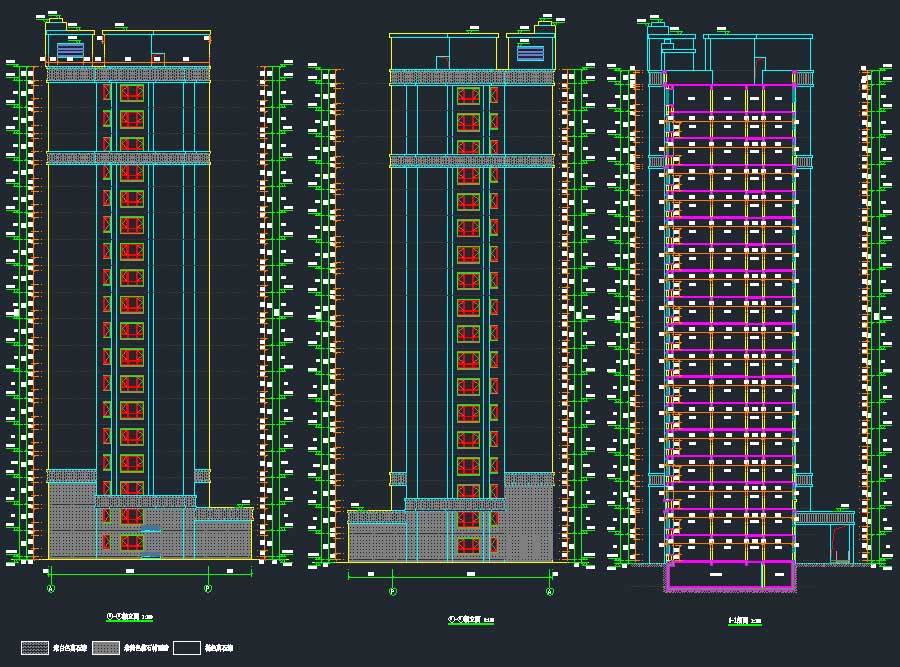This screenshot has width=900, height=667.
Task: Select the blue louver on middle elevation rooftop
Action: coord(530,53)
